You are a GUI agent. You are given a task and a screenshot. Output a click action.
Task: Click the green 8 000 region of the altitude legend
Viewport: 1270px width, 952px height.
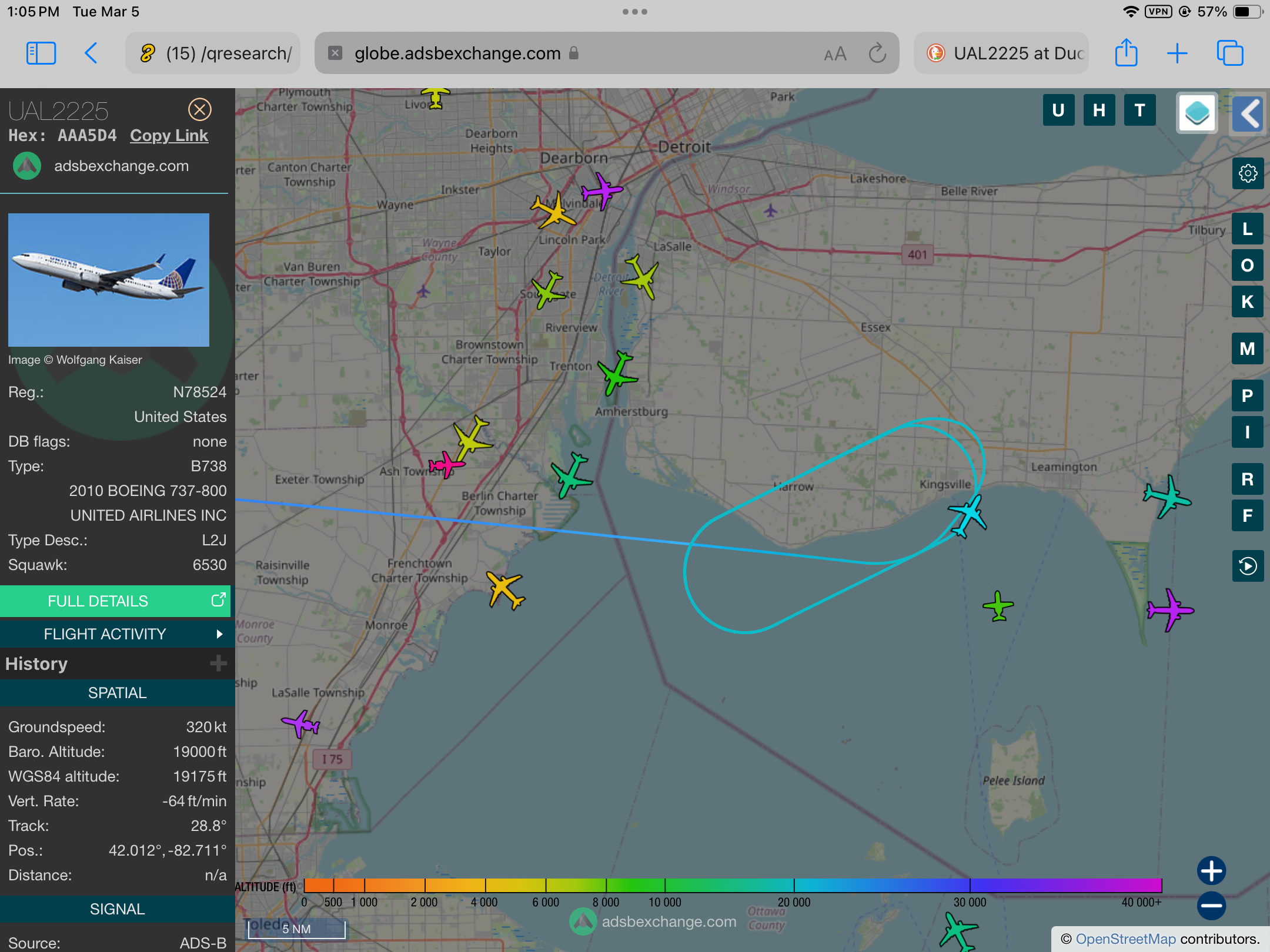(x=606, y=886)
